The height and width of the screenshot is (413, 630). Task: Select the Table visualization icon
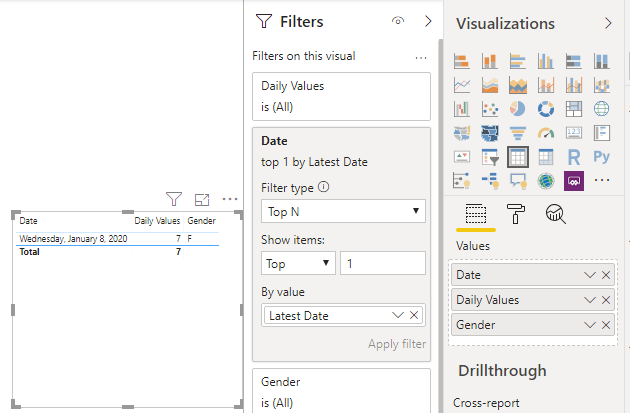518,156
